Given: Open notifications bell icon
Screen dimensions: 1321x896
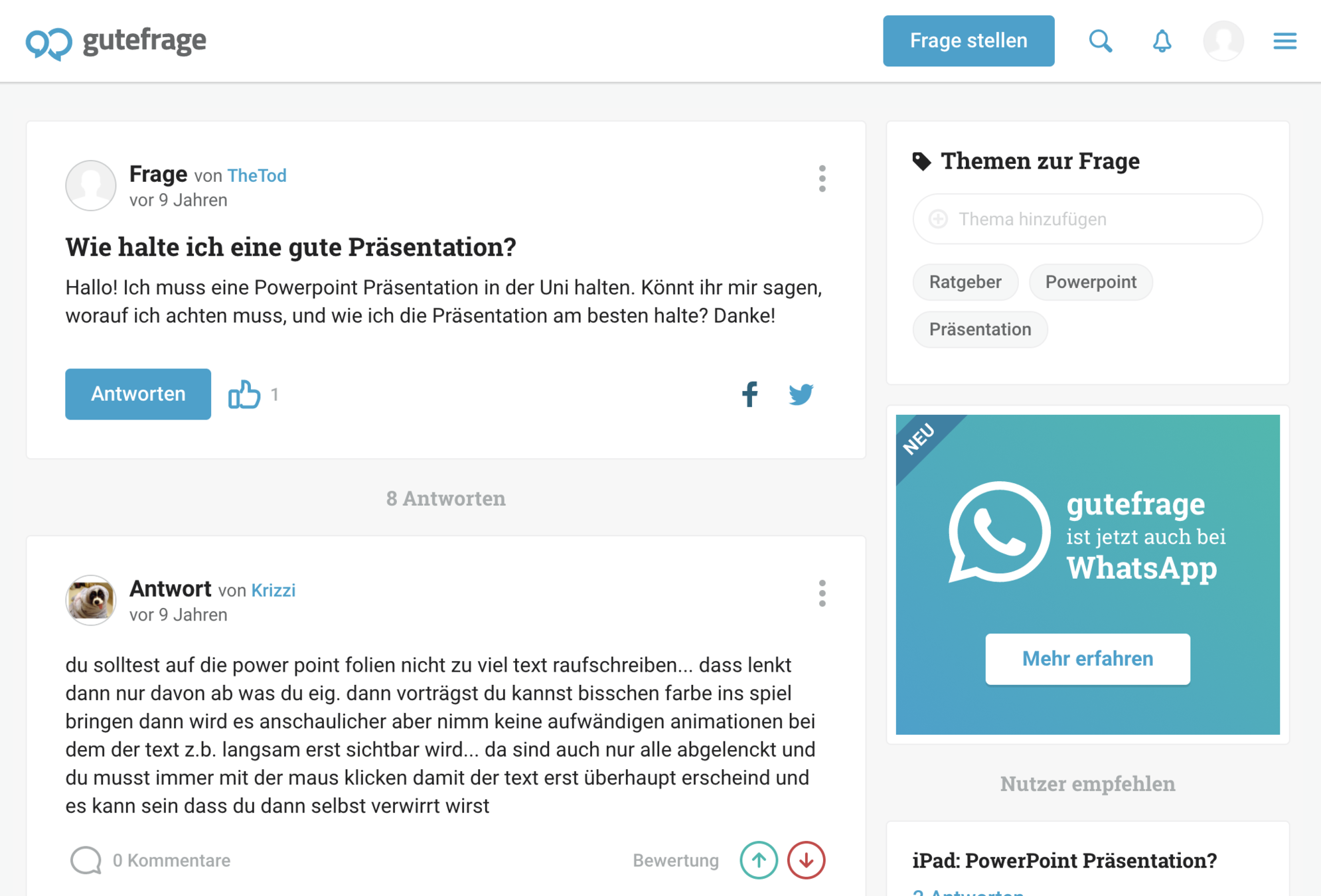Looking at the screenshot, I should [1161, 41].
